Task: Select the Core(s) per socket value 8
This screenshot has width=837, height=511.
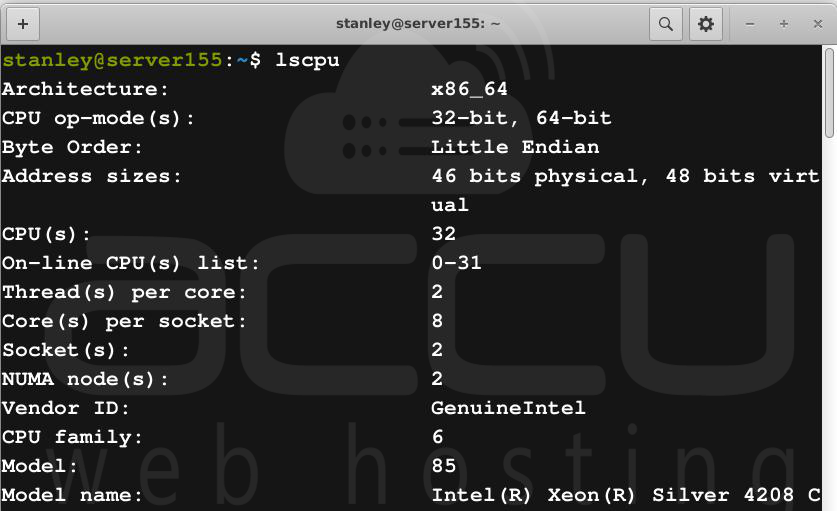Action: pyautogui.click(x=437, y=320)
